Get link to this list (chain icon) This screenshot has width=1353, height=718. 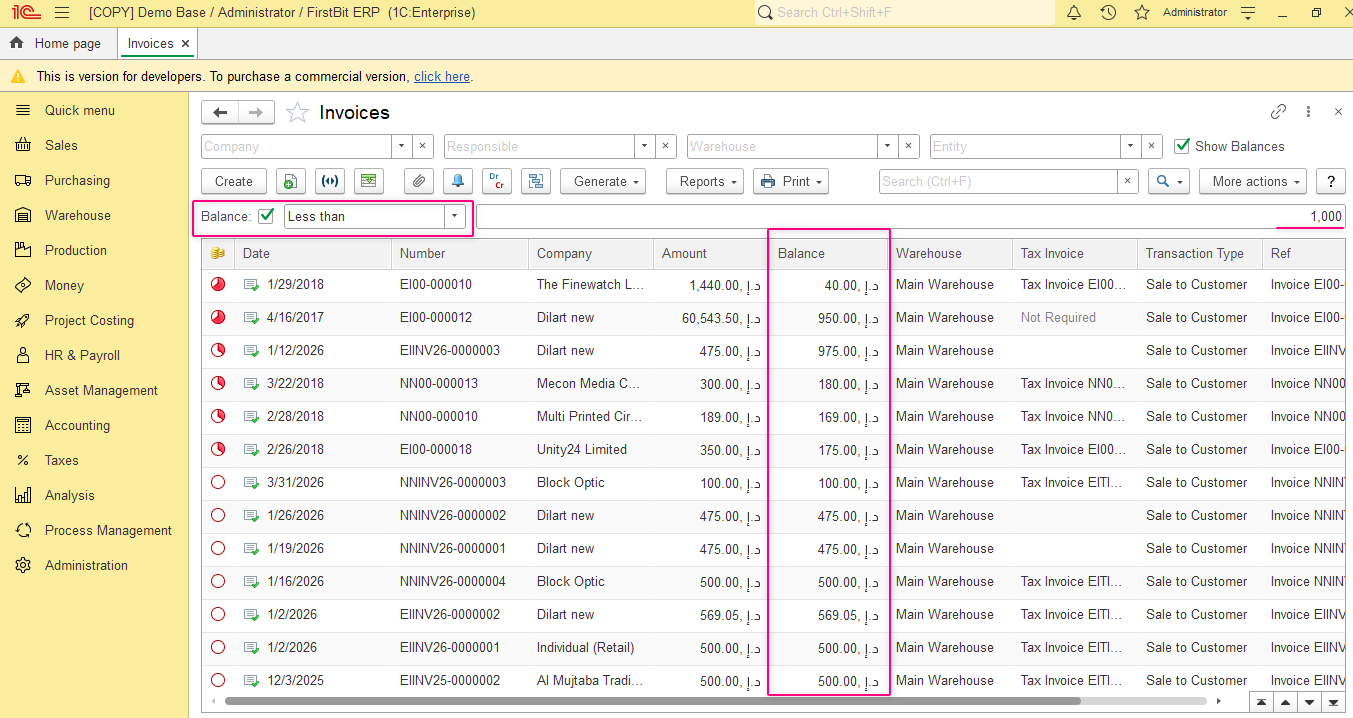1278,112
